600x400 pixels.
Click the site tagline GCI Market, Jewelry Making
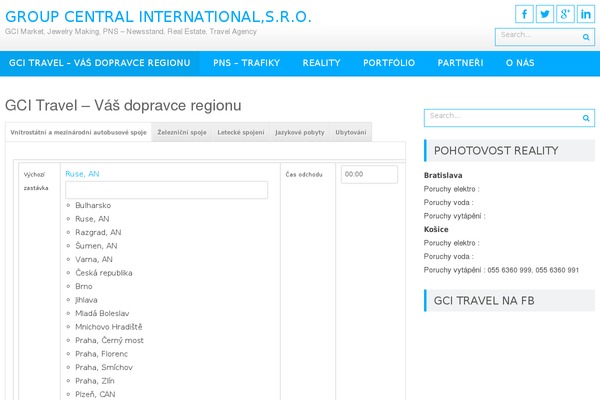(x=130, y=31)
